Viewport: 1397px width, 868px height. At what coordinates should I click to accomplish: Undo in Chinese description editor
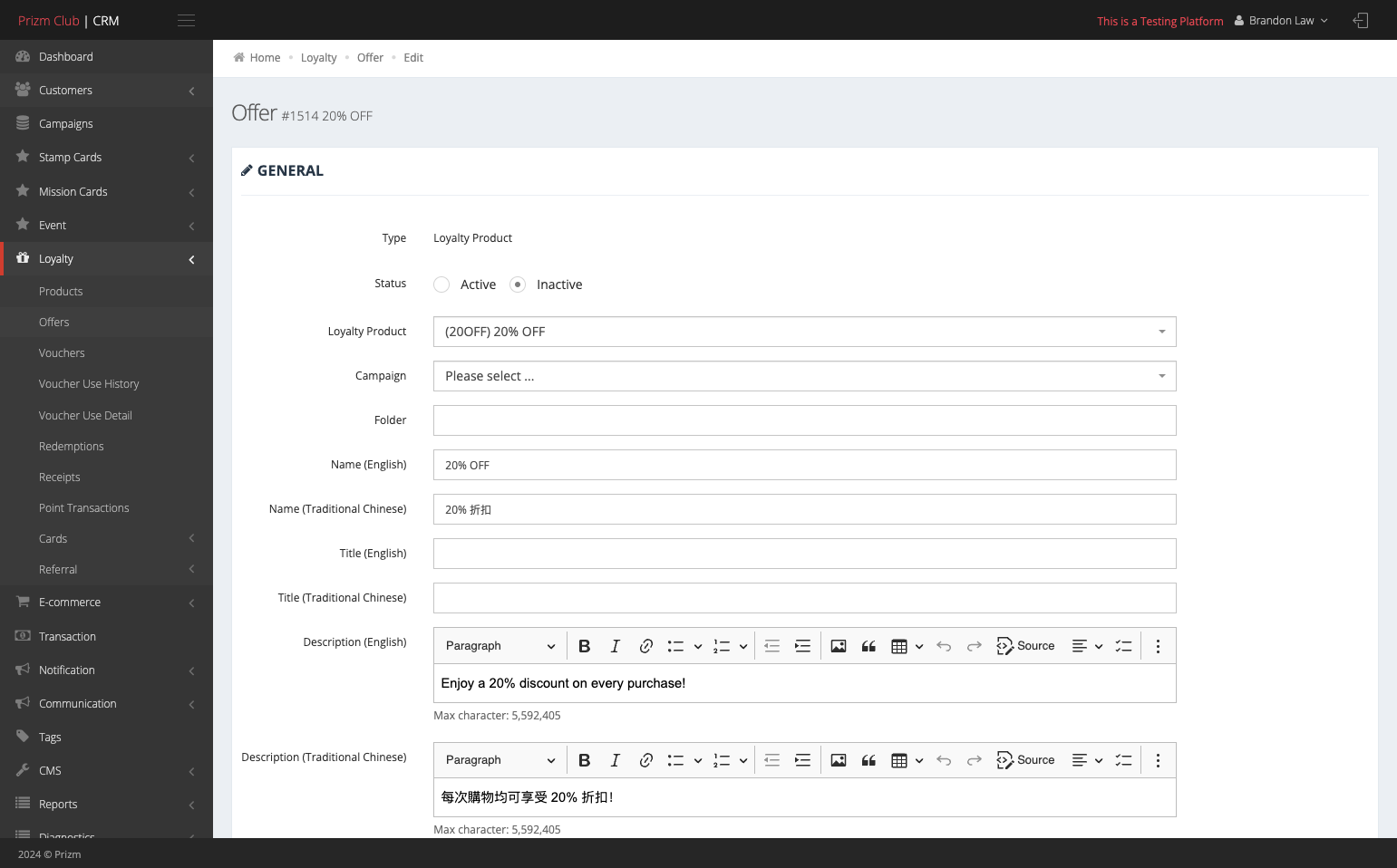pos(944,760)
